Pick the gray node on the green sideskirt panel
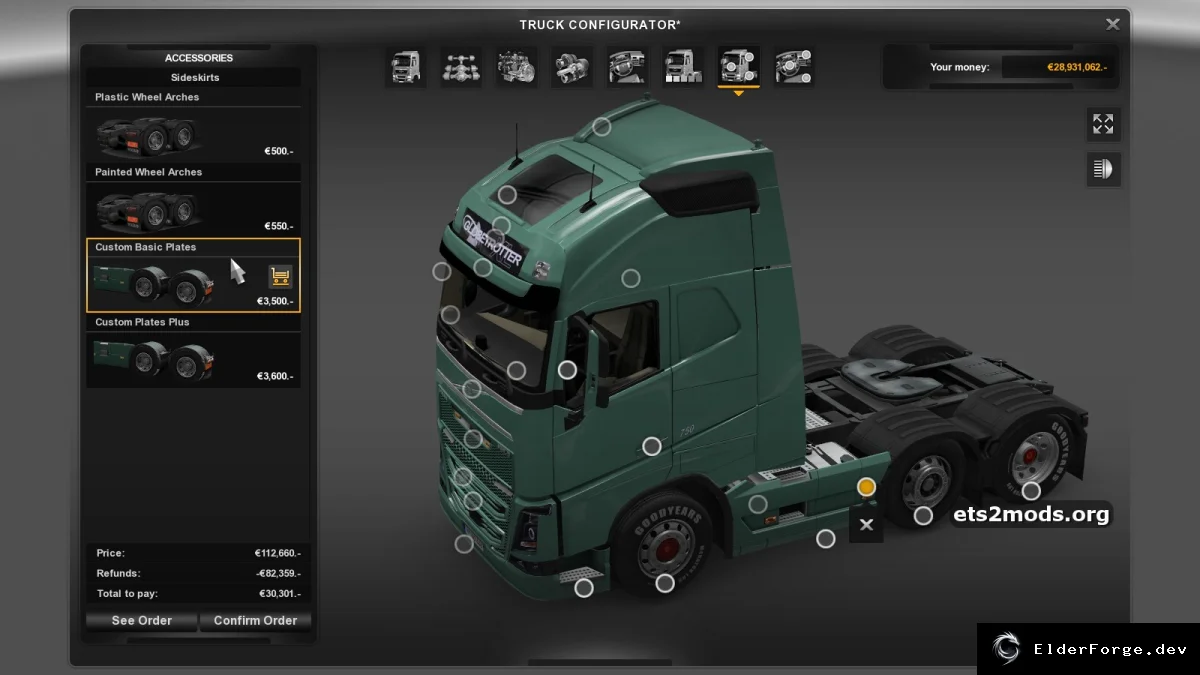This screenshot has height=675, width=1200. (x=758, y=504)
